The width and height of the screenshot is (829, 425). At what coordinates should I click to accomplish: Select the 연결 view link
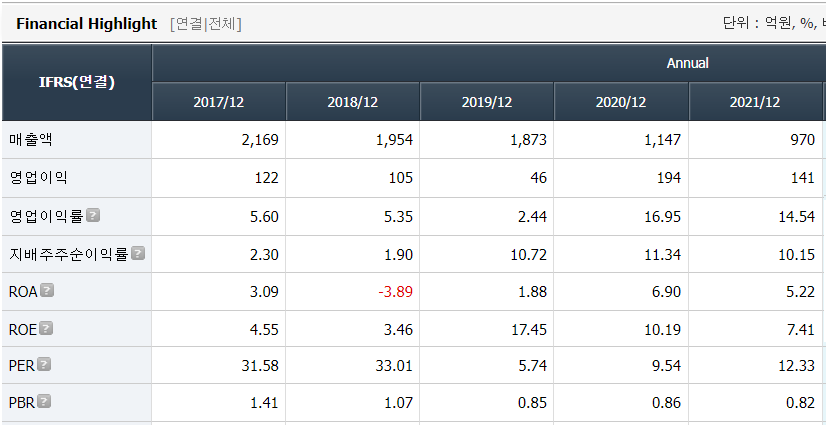(189, 24)
